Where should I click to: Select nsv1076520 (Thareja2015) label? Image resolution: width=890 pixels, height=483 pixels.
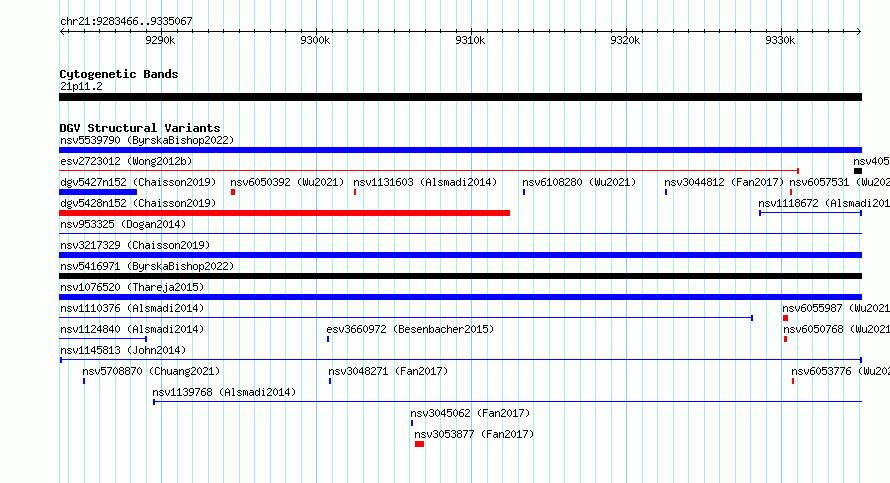pos(132,287)
